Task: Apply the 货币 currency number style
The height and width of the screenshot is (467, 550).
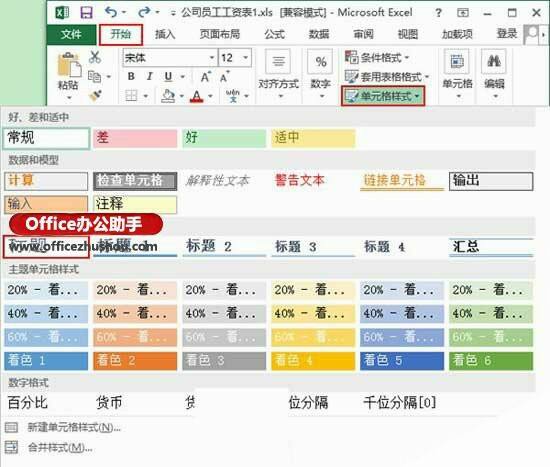Action: 109,402
